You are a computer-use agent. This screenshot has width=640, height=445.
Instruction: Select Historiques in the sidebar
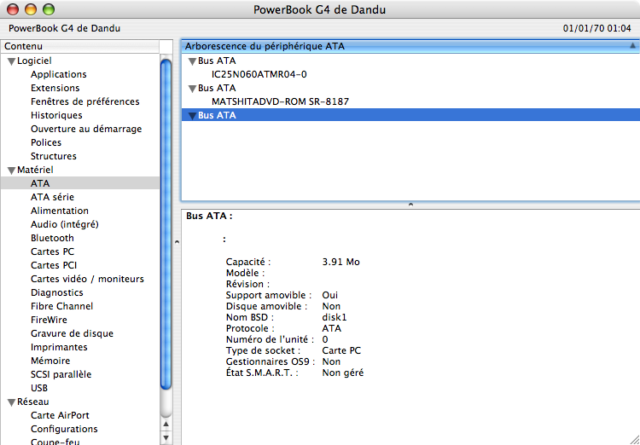56,115
